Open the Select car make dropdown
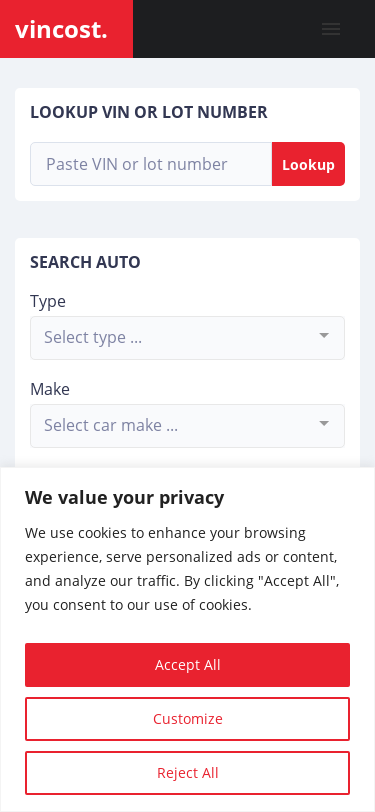This screenshot has width=375, height=812. [188, 426]
